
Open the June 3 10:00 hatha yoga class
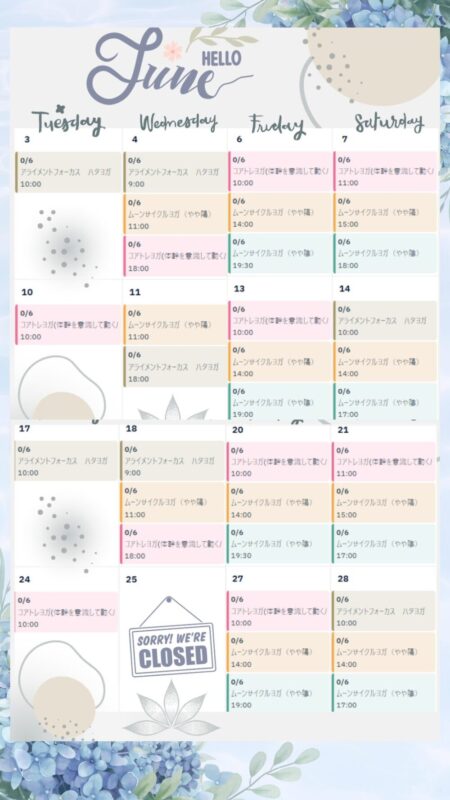[x=68, y=172]
